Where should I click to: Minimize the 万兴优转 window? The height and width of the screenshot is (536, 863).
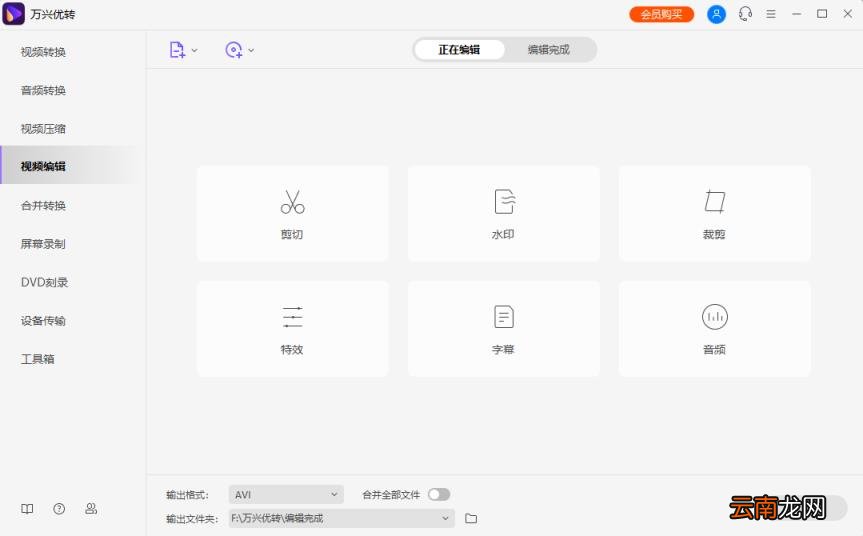tap(796, 14)
